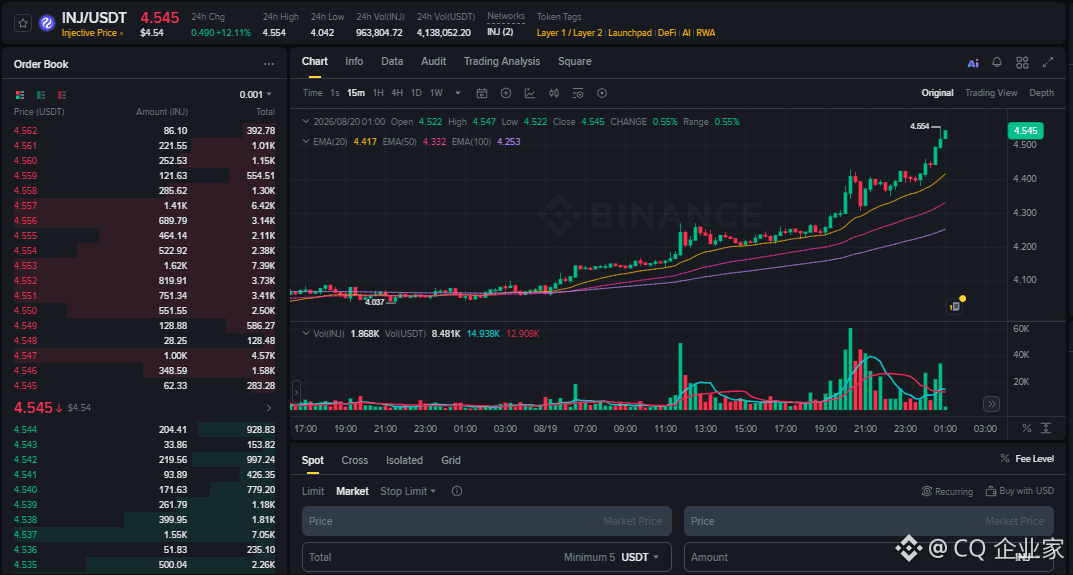The width and height of the screenshot is (1073, 575).
Task: Open Fee Level percent icon
Action: (x=1005, y=458)
